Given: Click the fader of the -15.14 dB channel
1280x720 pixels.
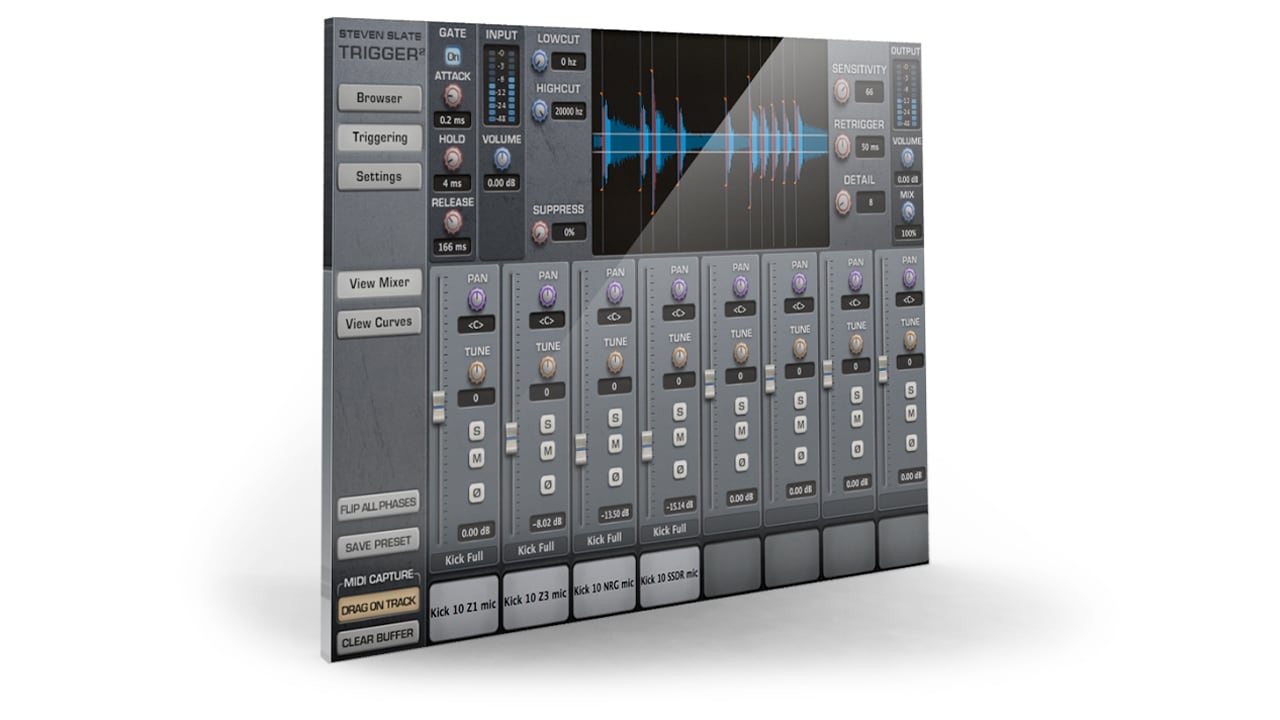Looking at the screenshot, I should [646, 446].
